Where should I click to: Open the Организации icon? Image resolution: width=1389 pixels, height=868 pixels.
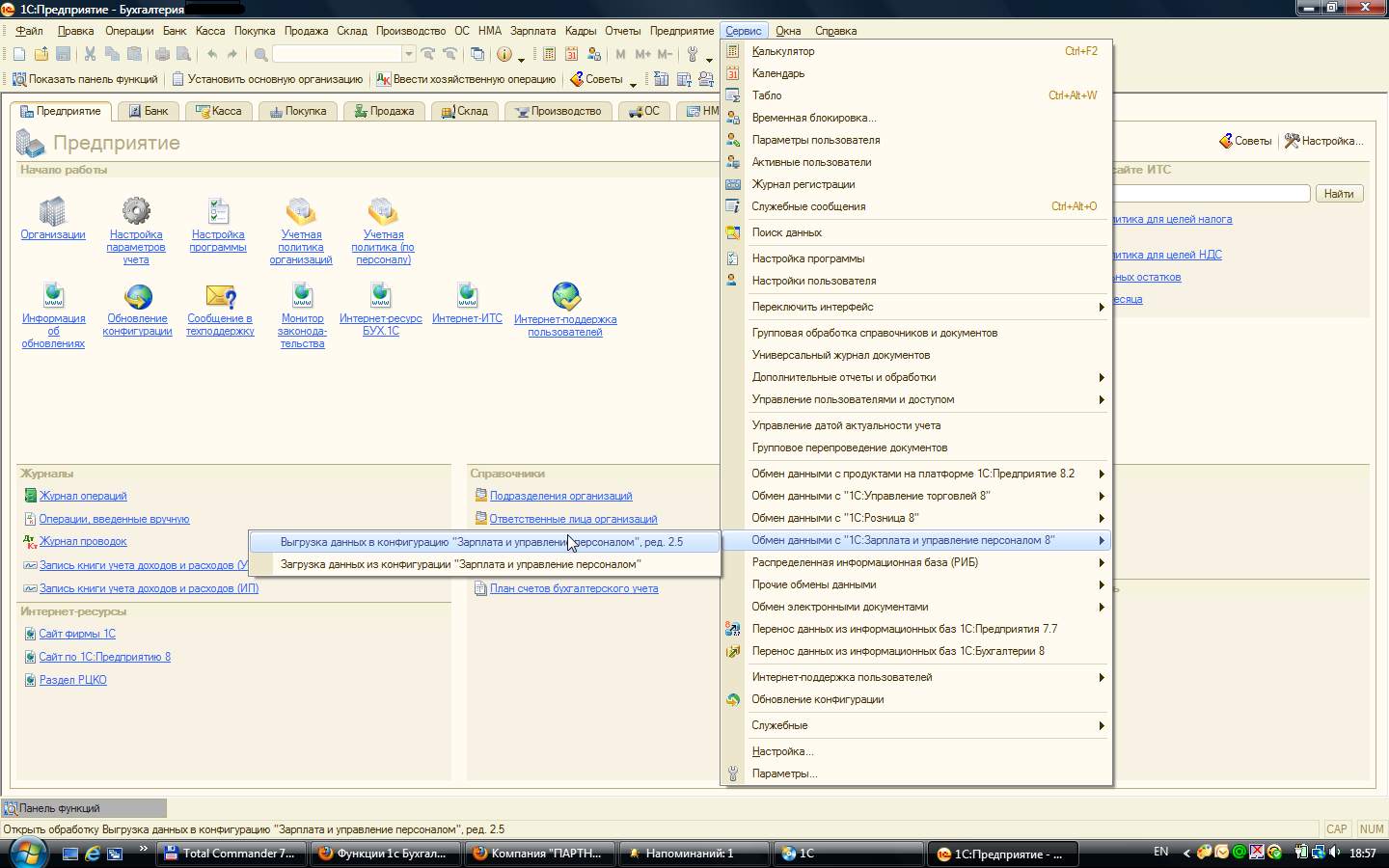click(52, 211)
